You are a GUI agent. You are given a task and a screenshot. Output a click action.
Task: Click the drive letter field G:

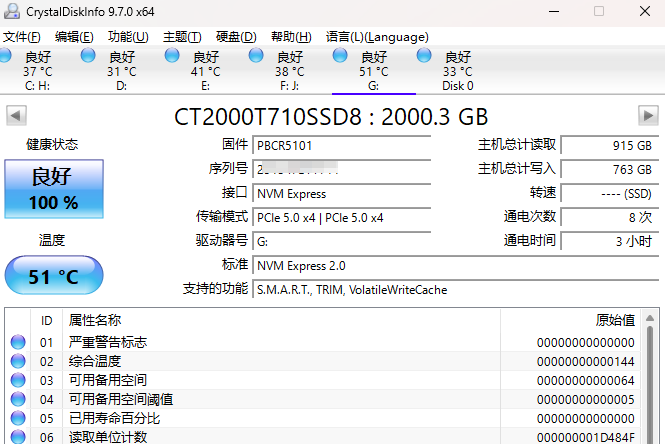pos(342,241)
